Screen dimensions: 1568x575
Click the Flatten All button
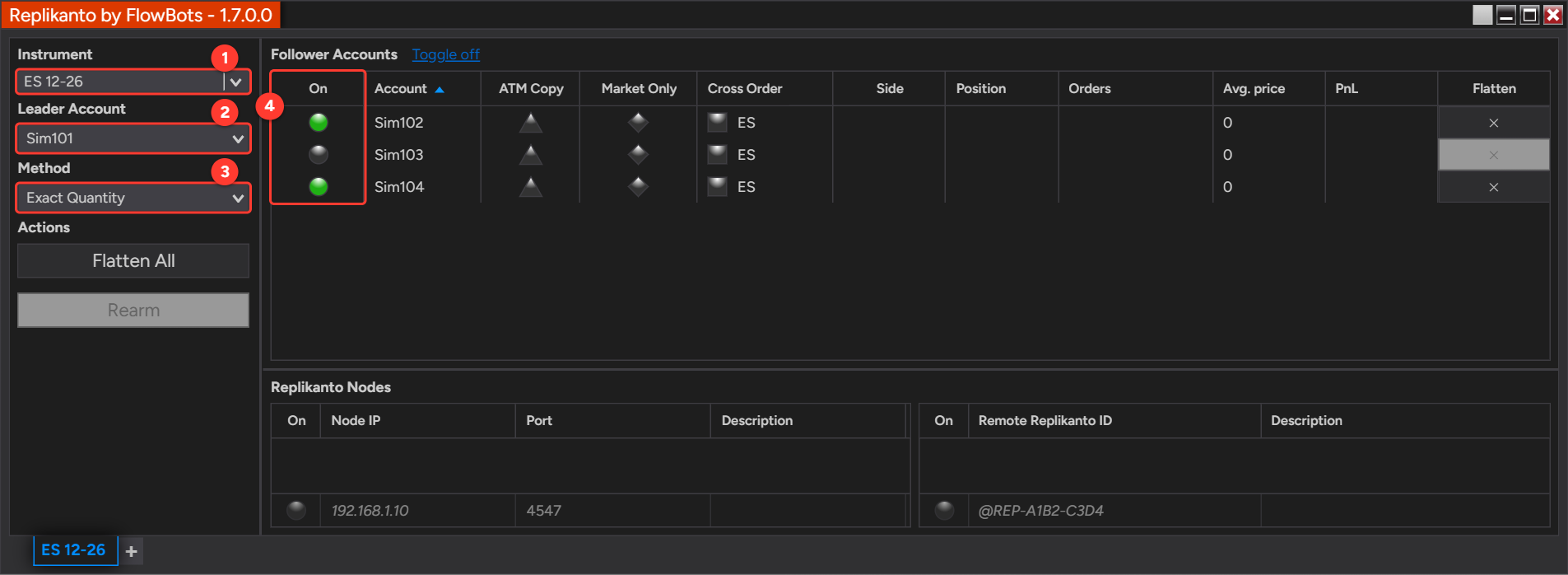133,260
